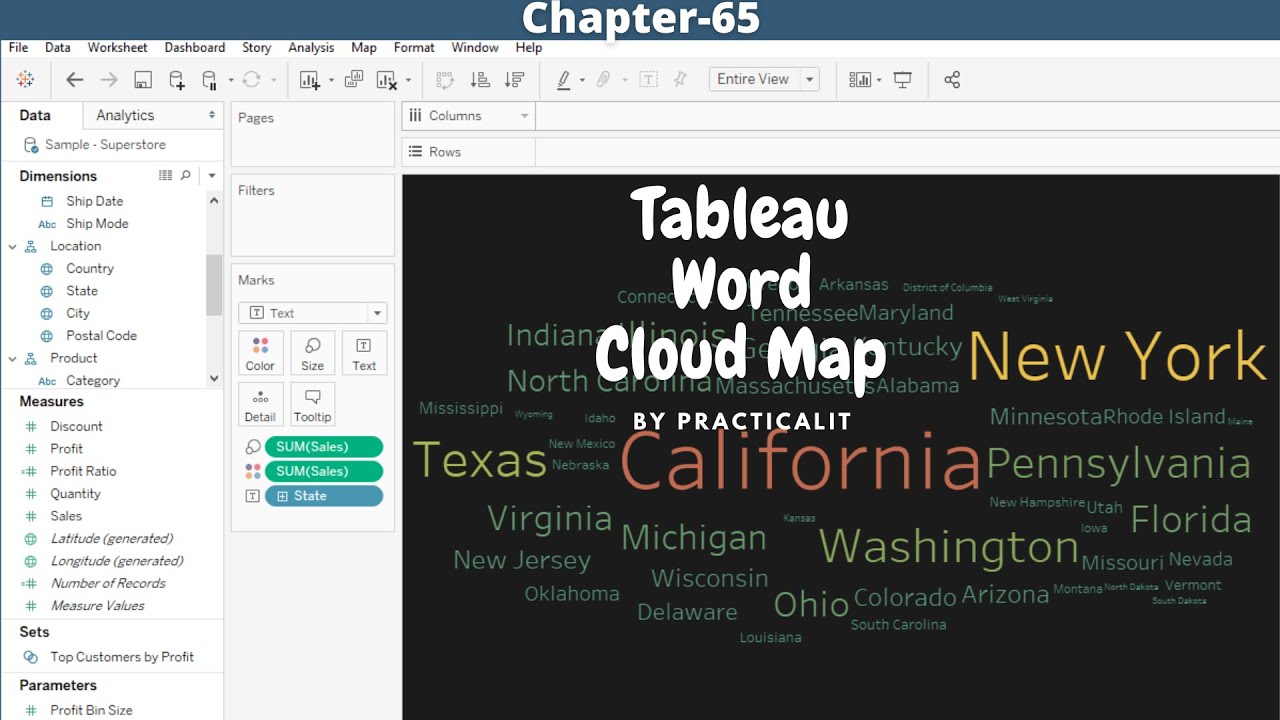Click into the Rows shelf

[907, 152]
